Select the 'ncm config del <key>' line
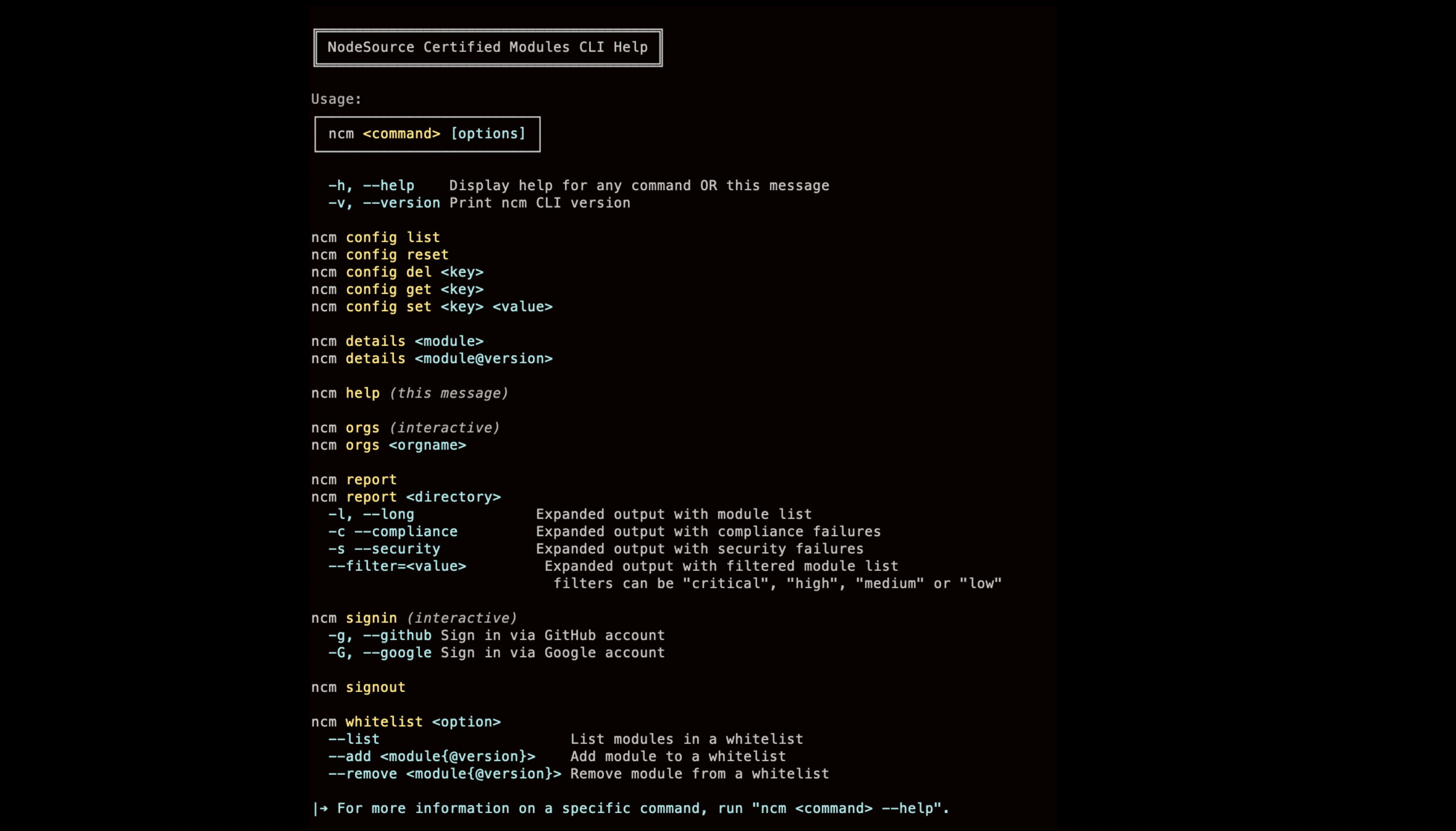1456x831 pixels. [397, 272]
